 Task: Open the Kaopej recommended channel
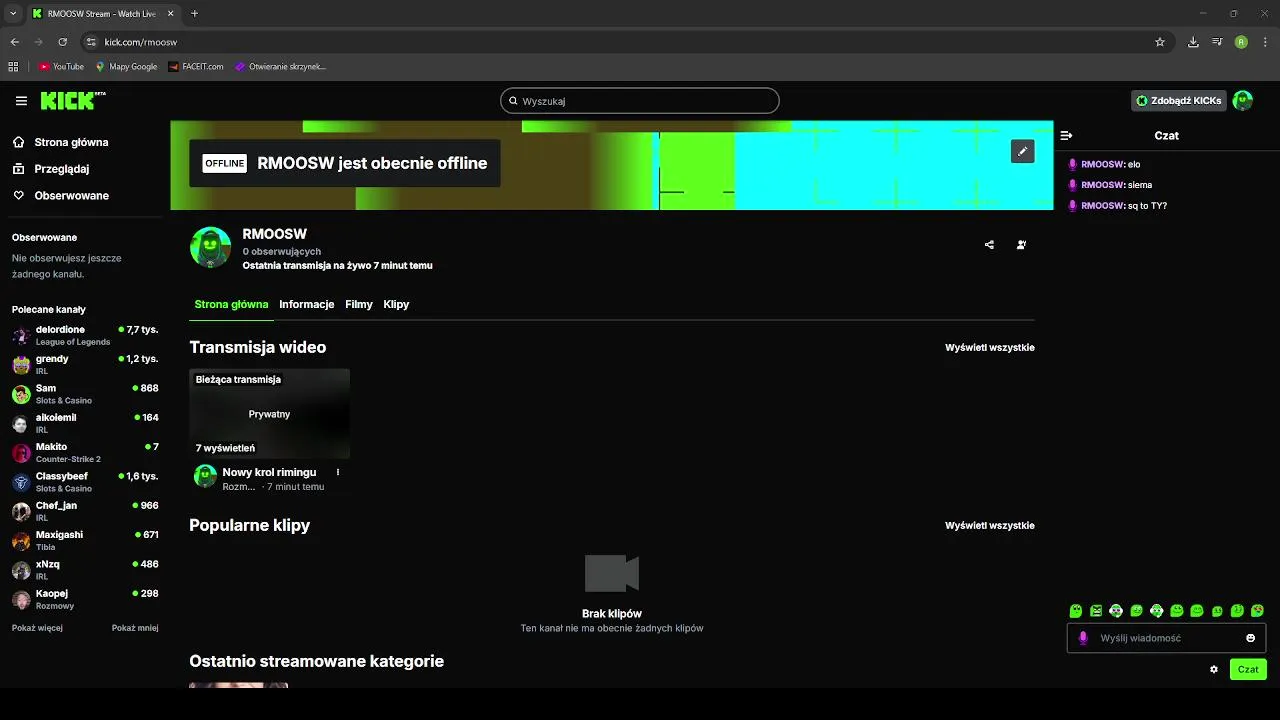coord(85,600)
